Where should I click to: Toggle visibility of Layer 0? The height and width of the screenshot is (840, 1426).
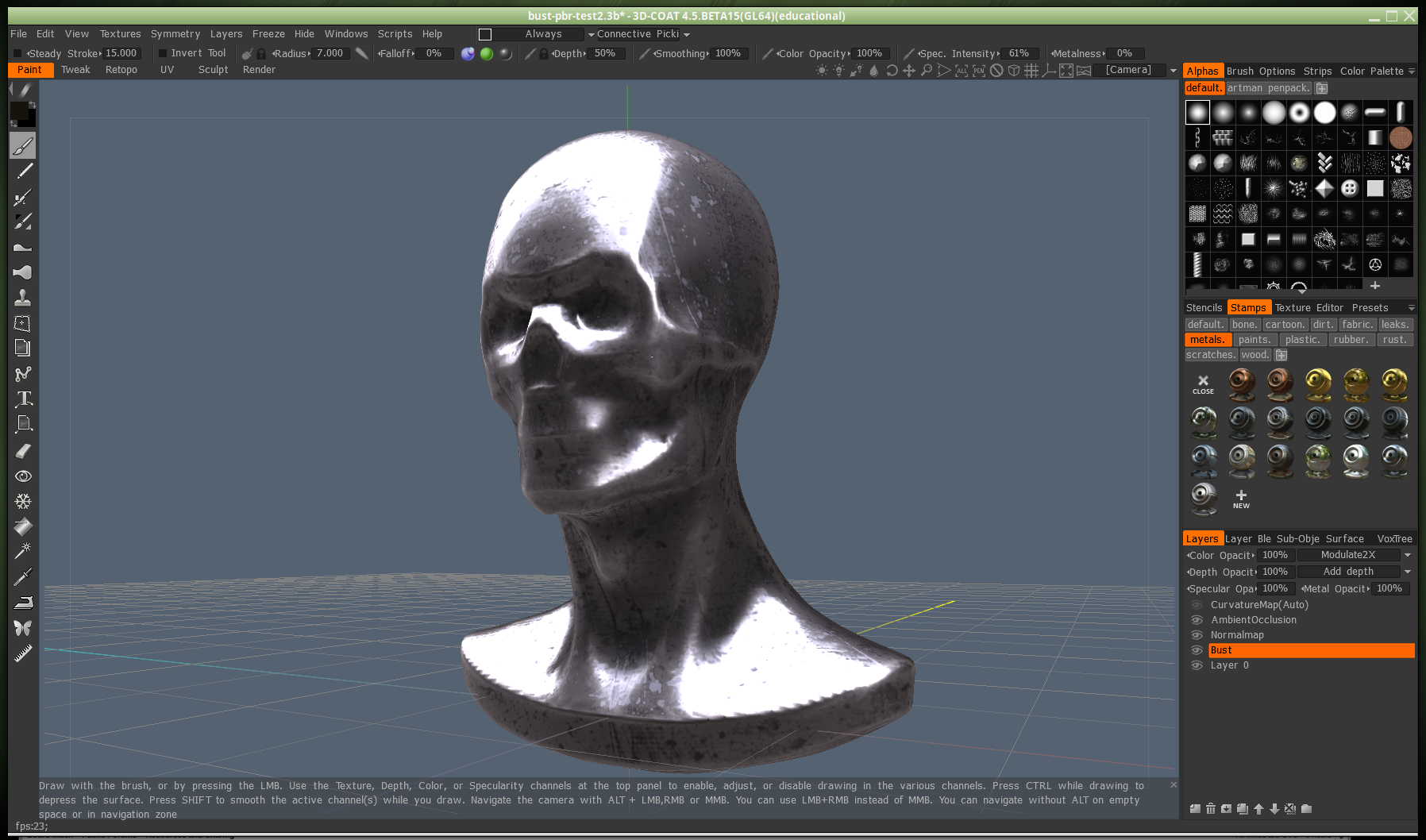1197,665
